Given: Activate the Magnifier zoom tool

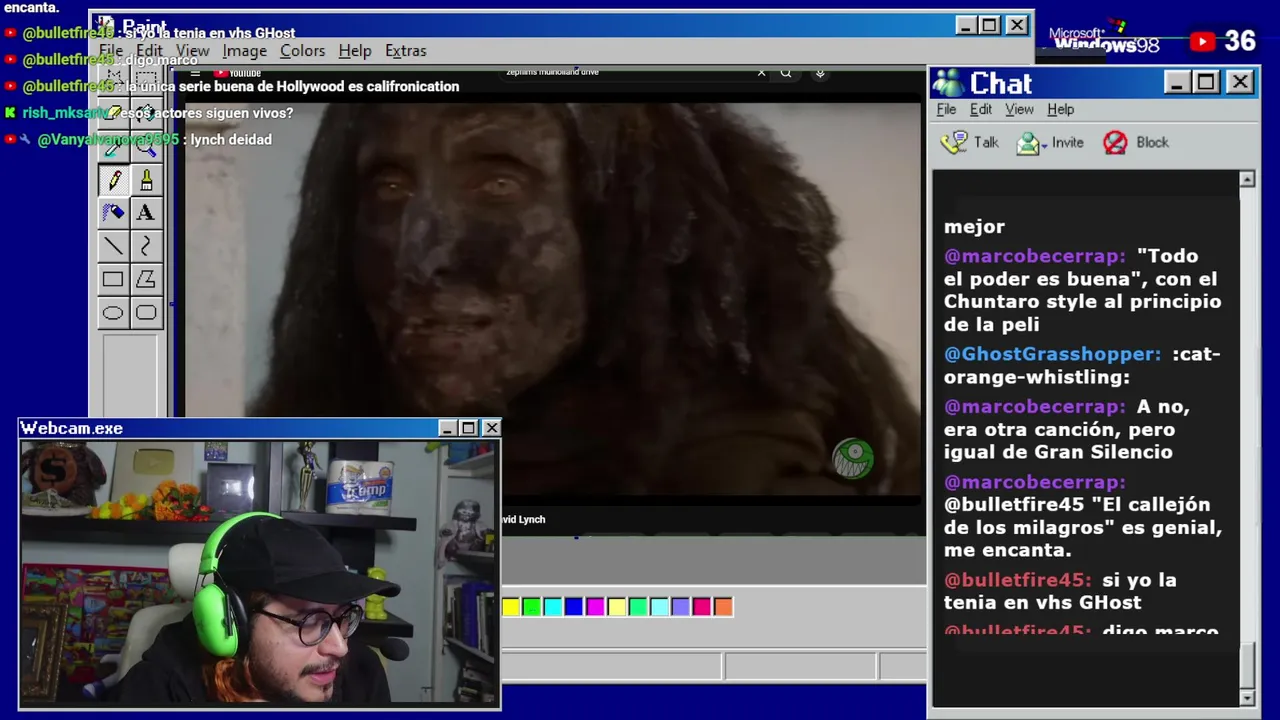Looking at the screenshot, I should pyautogui.click(x=146, y=147).
